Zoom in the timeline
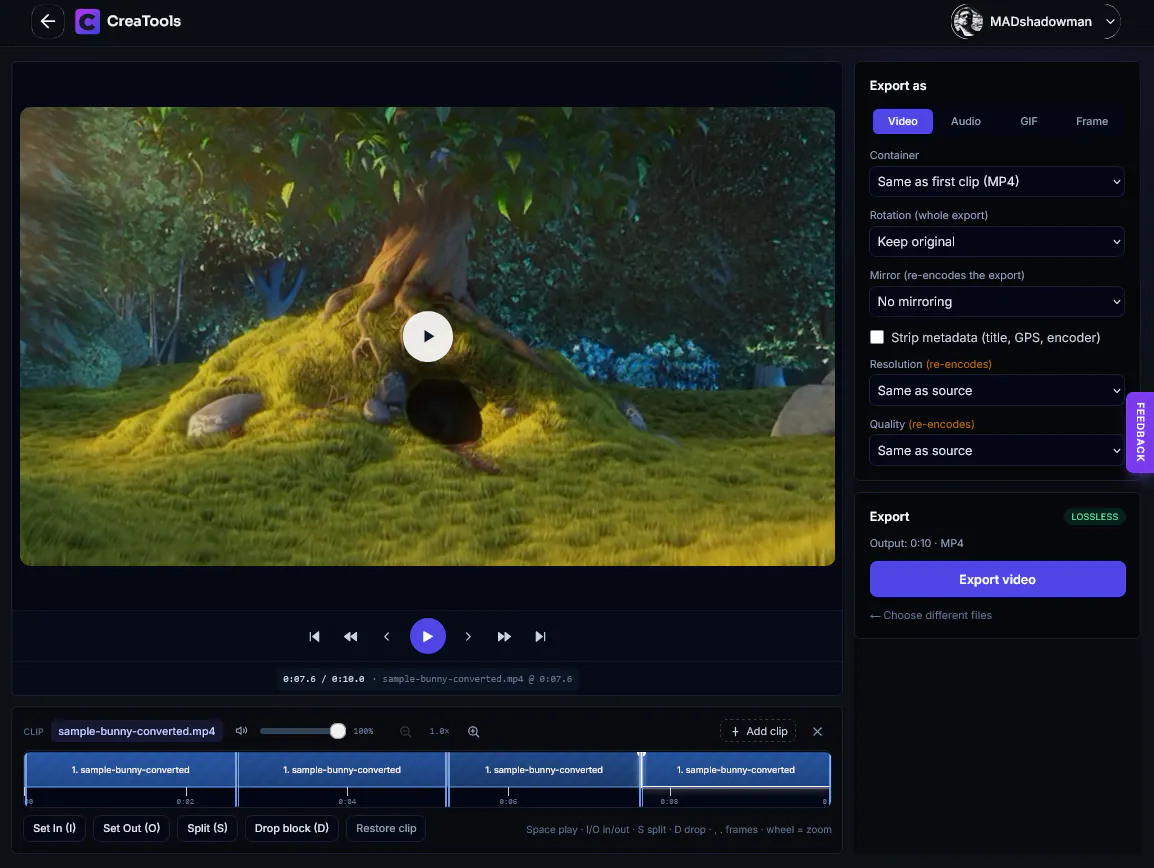Viewport: 1154px width, 868px height. coord(473,731)
